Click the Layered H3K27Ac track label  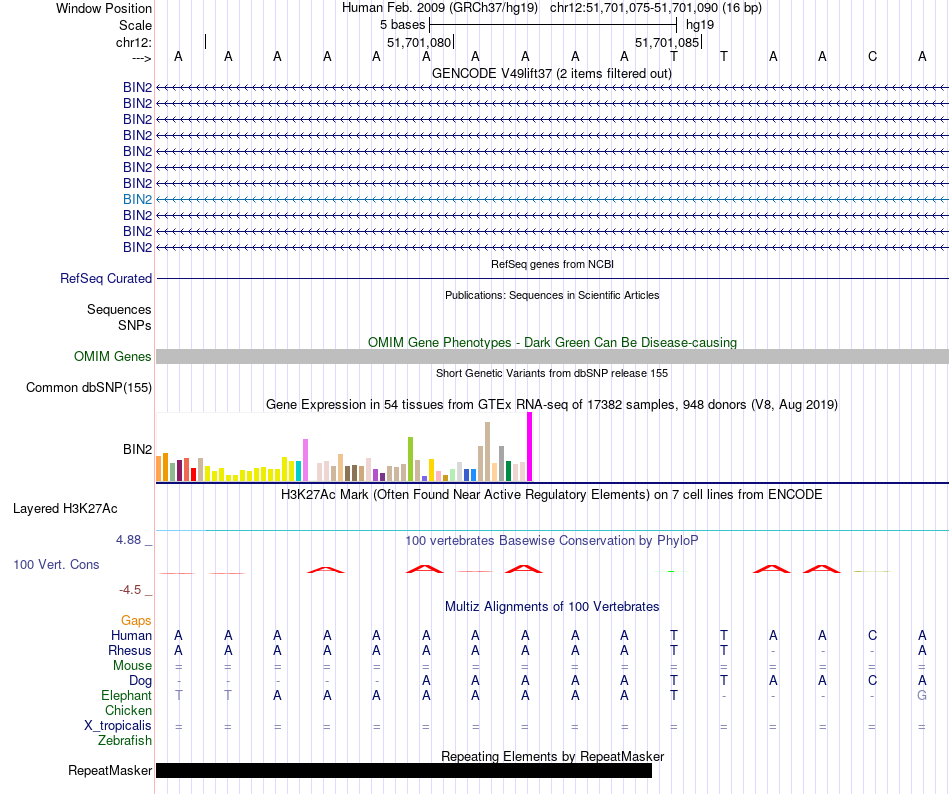tap(65, 509)
